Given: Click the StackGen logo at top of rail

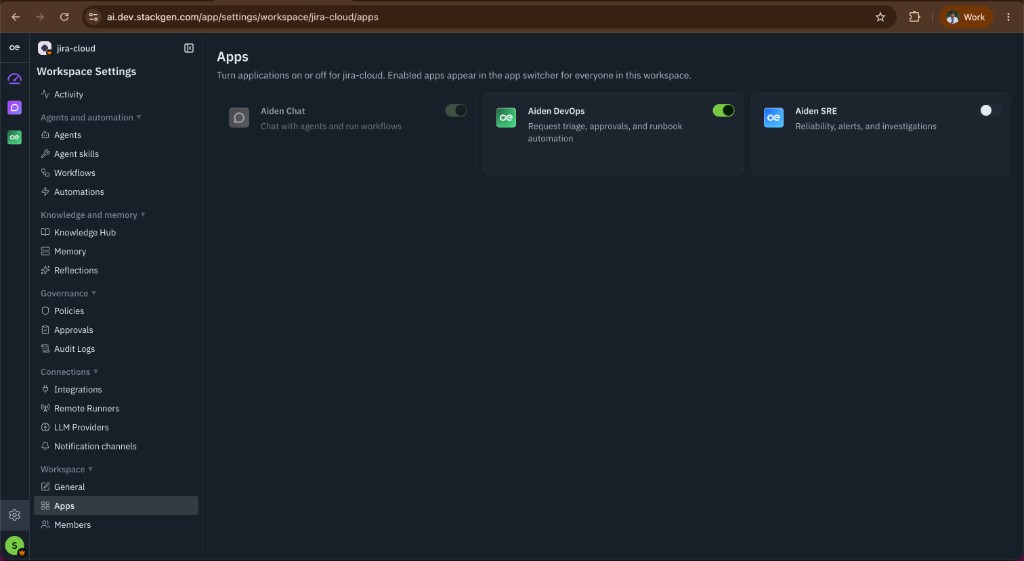Looking at the screenshot, I should point(14,48).
